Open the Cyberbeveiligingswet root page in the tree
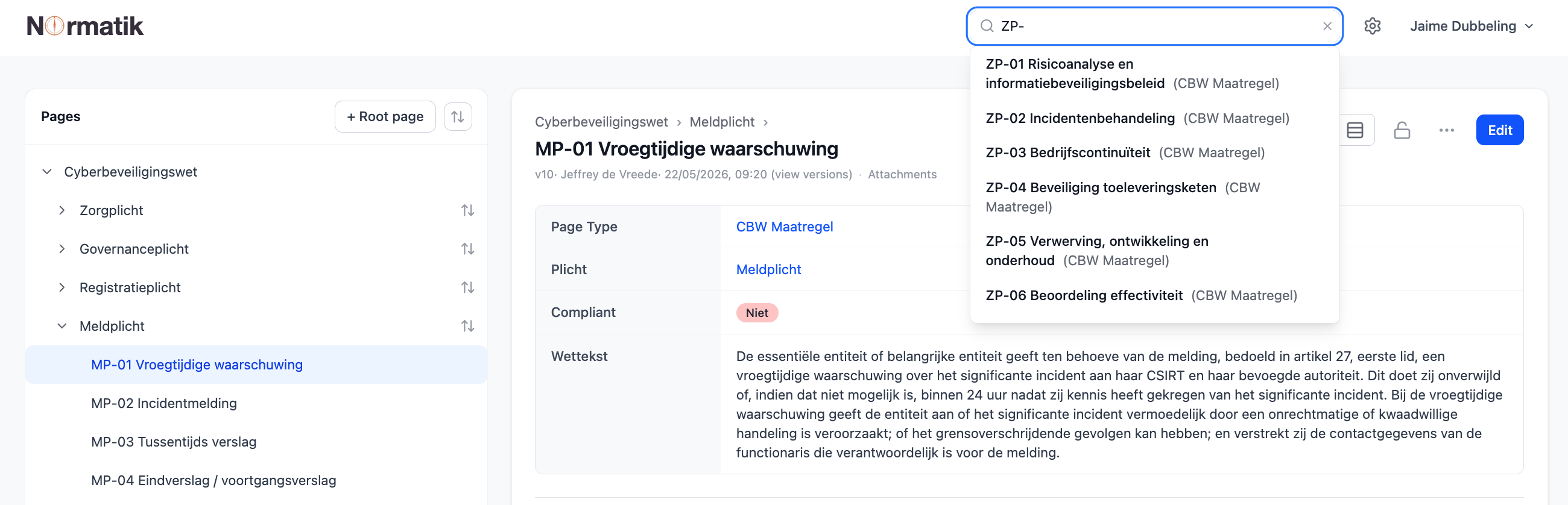 pyautogui.click(x=130, y=172)
